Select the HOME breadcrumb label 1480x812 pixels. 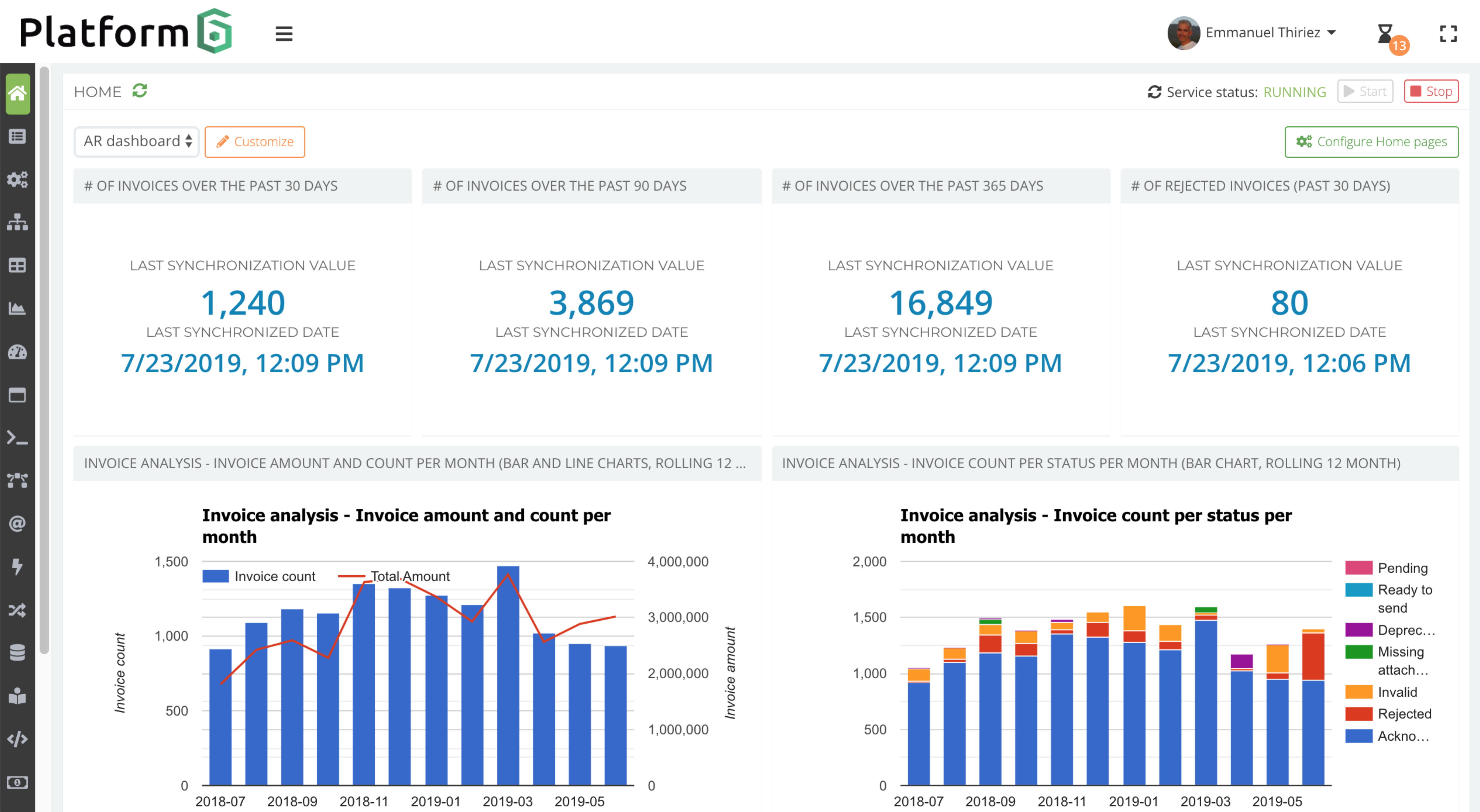tap(98, 91)
